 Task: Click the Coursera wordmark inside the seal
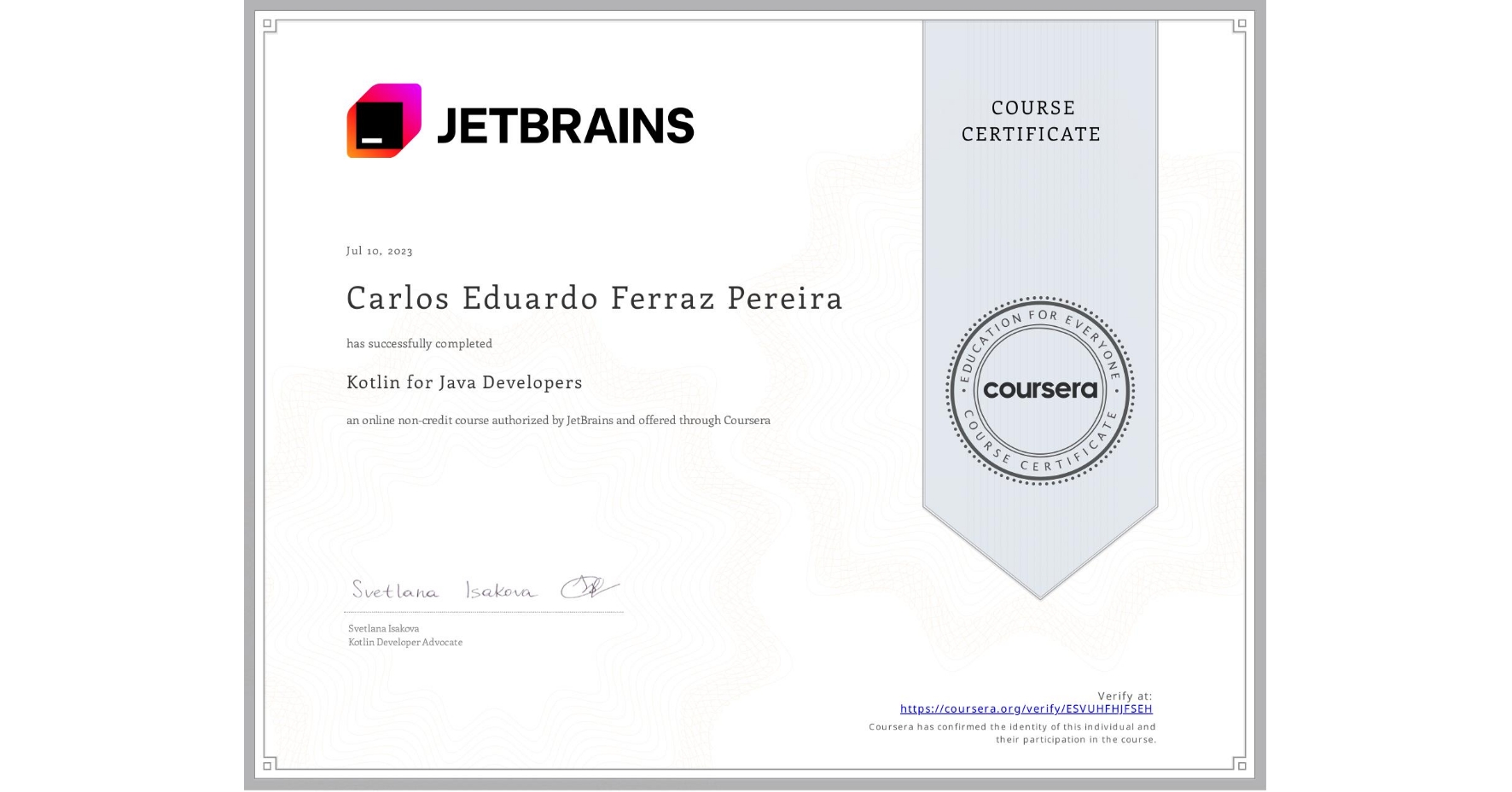[x=1040, y=390]
